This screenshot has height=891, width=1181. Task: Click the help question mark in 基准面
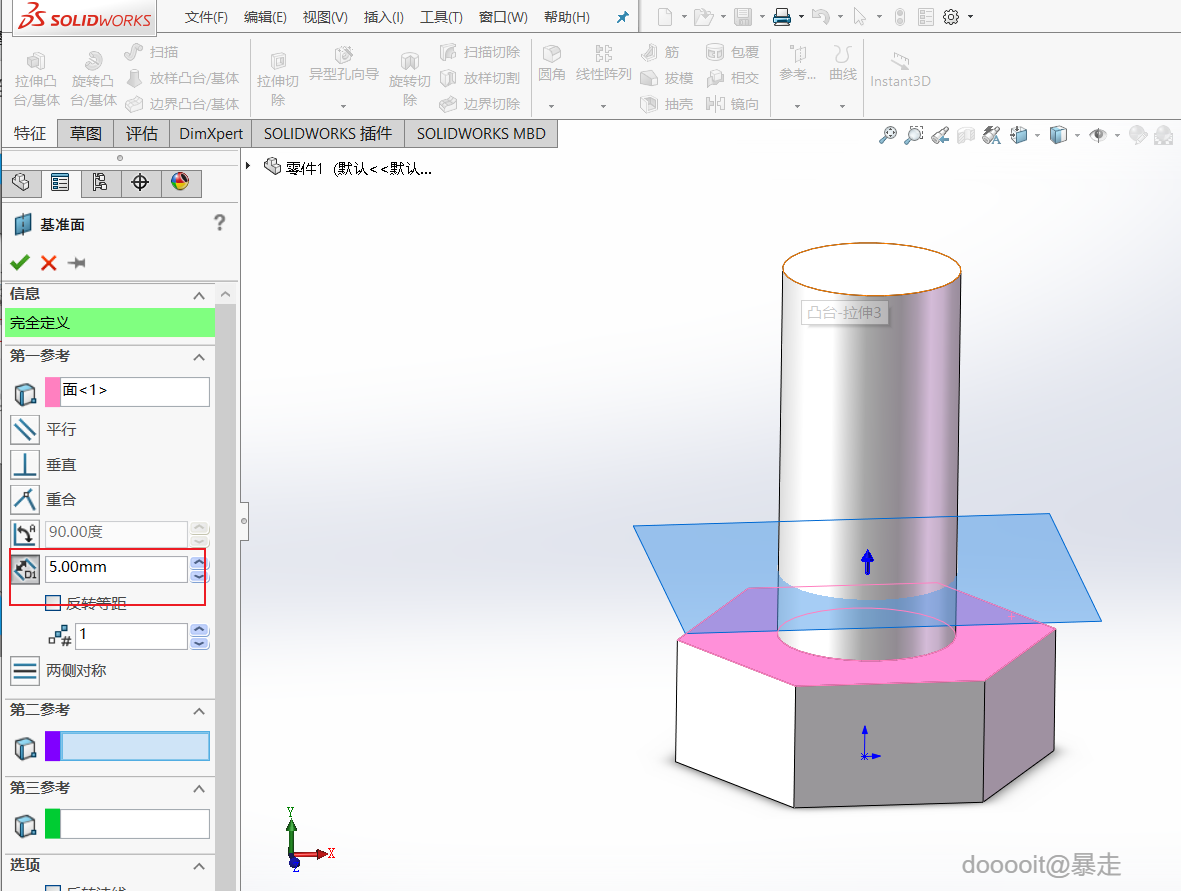pyautogui.click(x=220, y=223)
